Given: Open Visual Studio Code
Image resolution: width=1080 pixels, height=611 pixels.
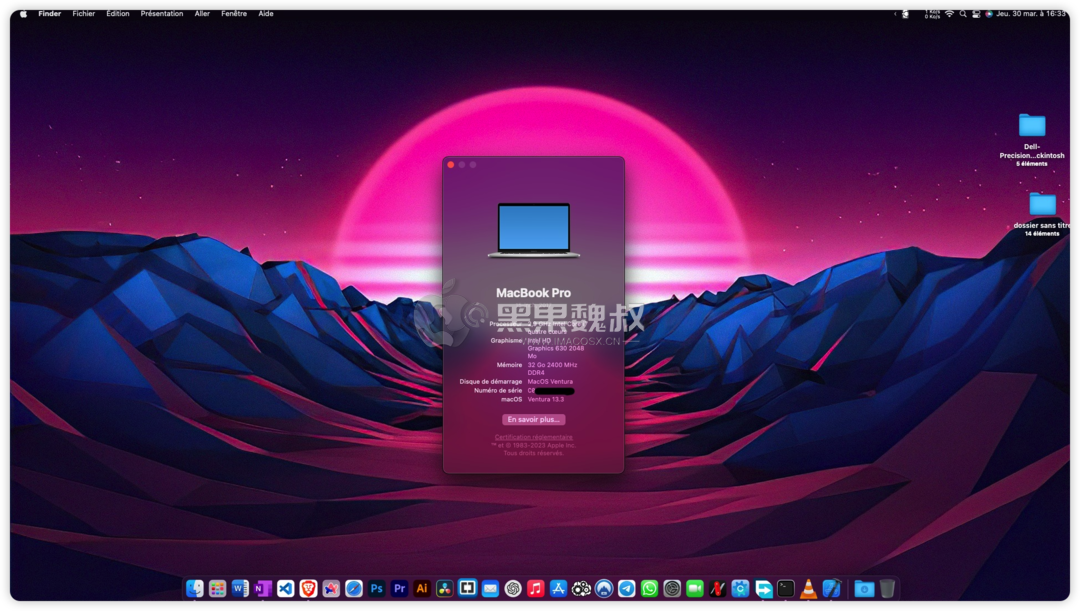Looking at the screenshot, I should [x=284, y=588].
